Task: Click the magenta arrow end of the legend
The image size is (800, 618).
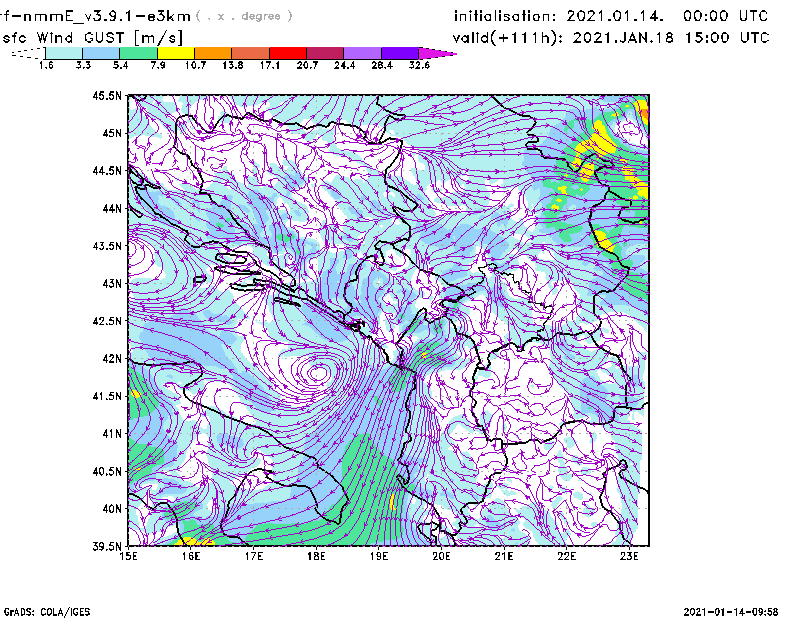Action: (437, 53)
